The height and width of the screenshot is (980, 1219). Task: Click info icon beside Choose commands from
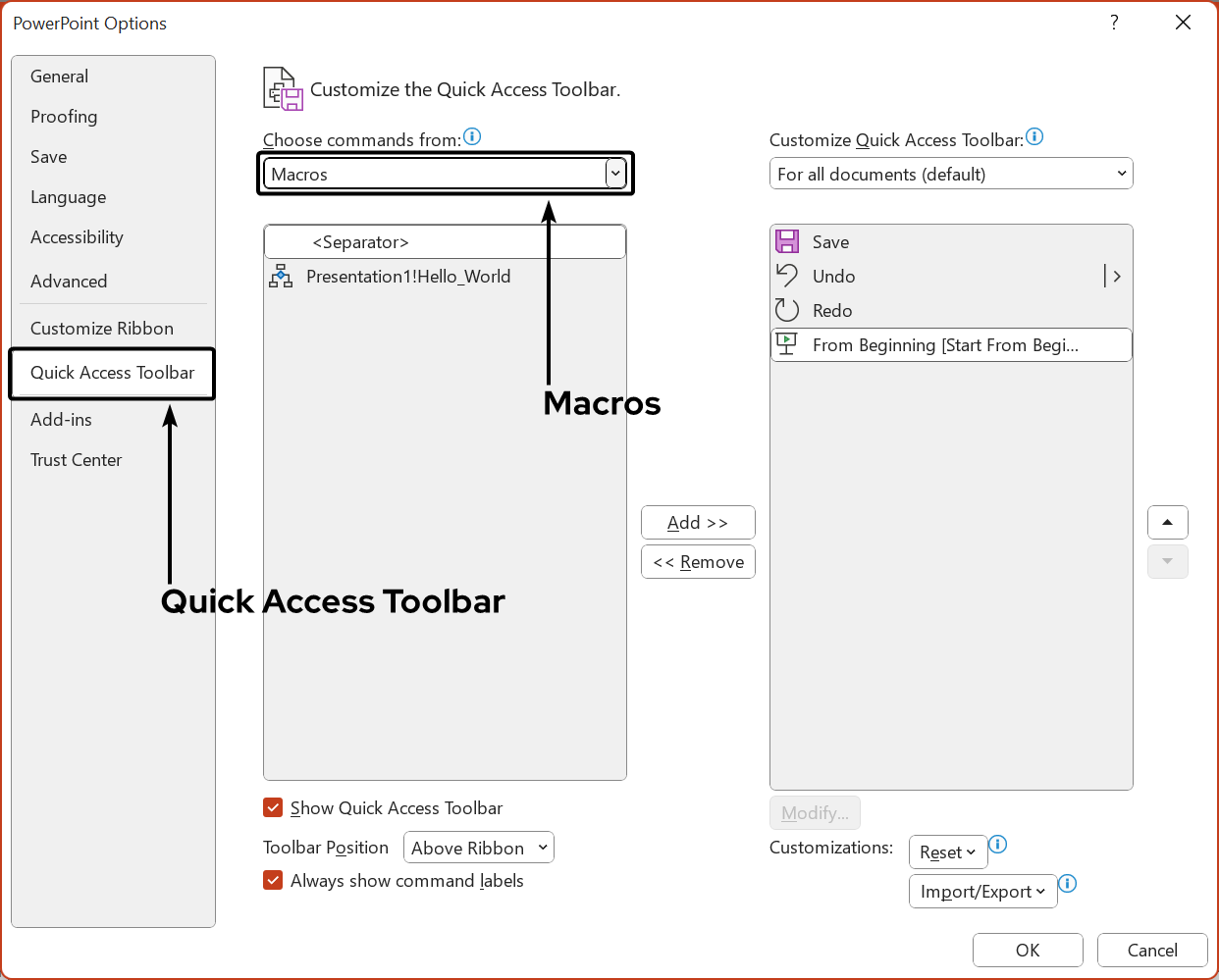click(472, 137)
